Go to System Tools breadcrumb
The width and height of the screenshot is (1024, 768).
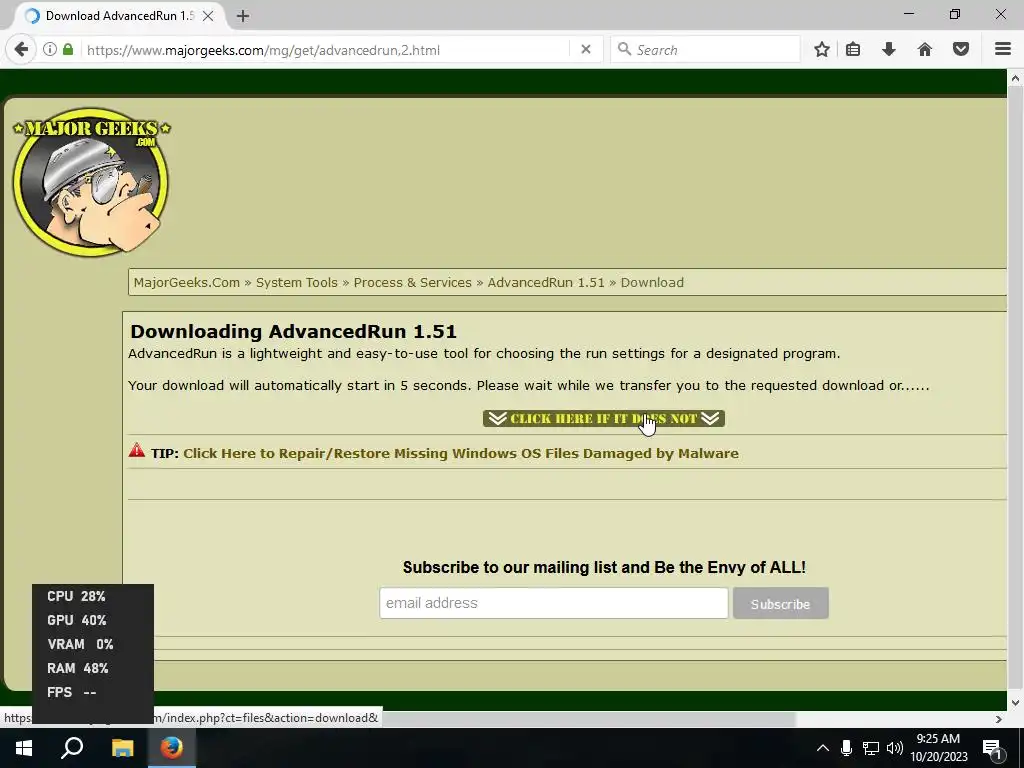pyautogui.click(x=296, y=283)
